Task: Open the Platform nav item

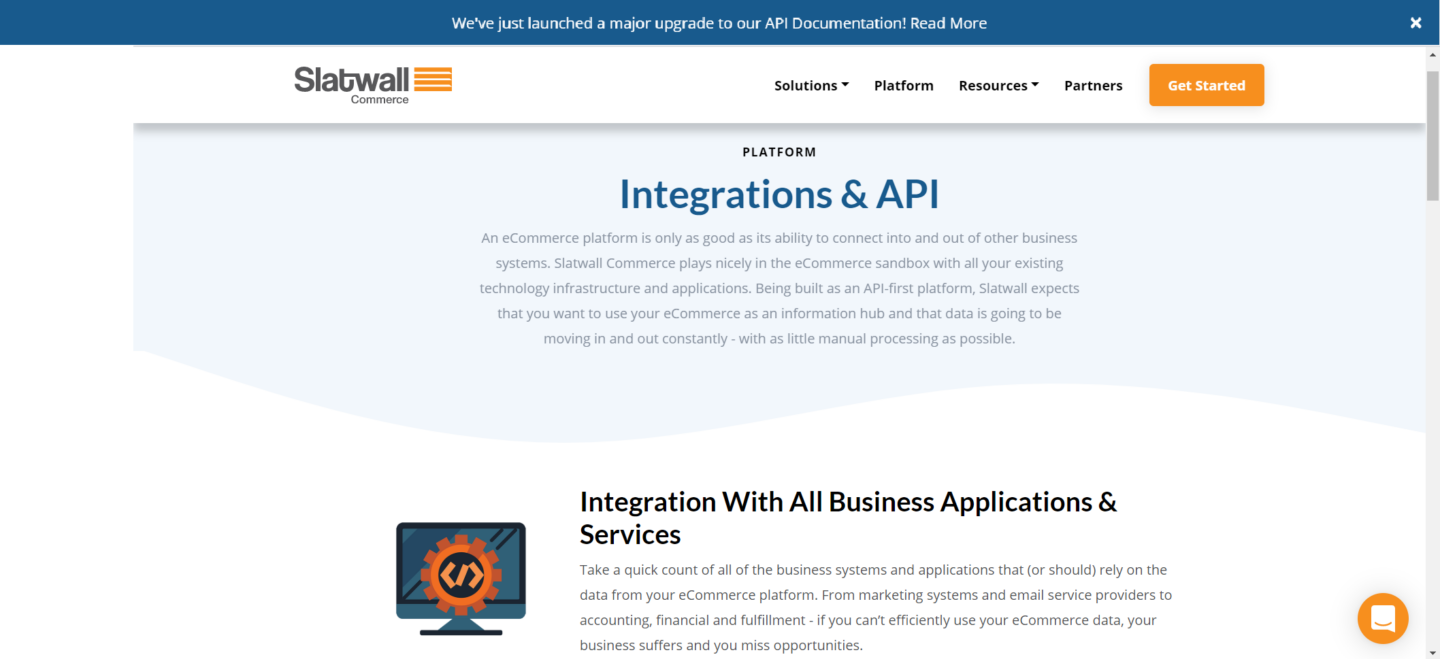Action: 903,86
